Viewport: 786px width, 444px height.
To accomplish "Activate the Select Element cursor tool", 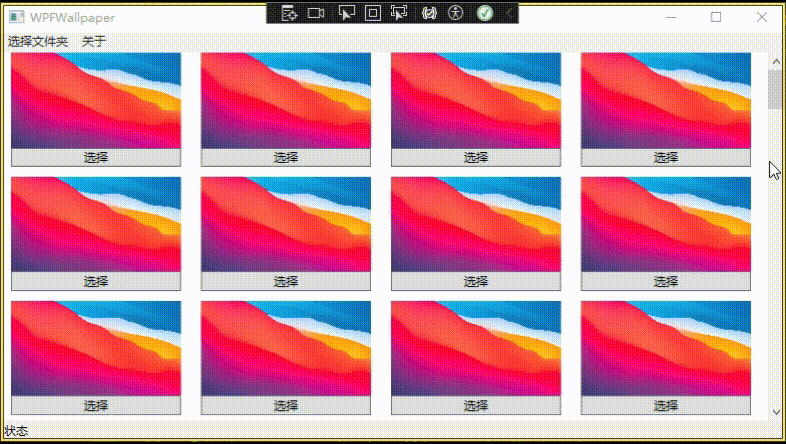I will coord(346,13).
